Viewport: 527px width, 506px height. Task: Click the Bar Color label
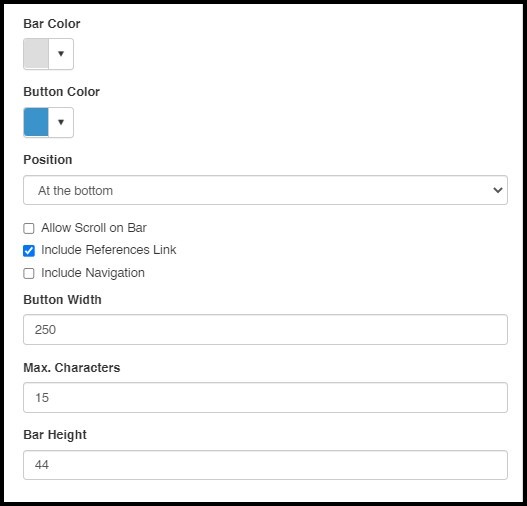click(52, 24)
